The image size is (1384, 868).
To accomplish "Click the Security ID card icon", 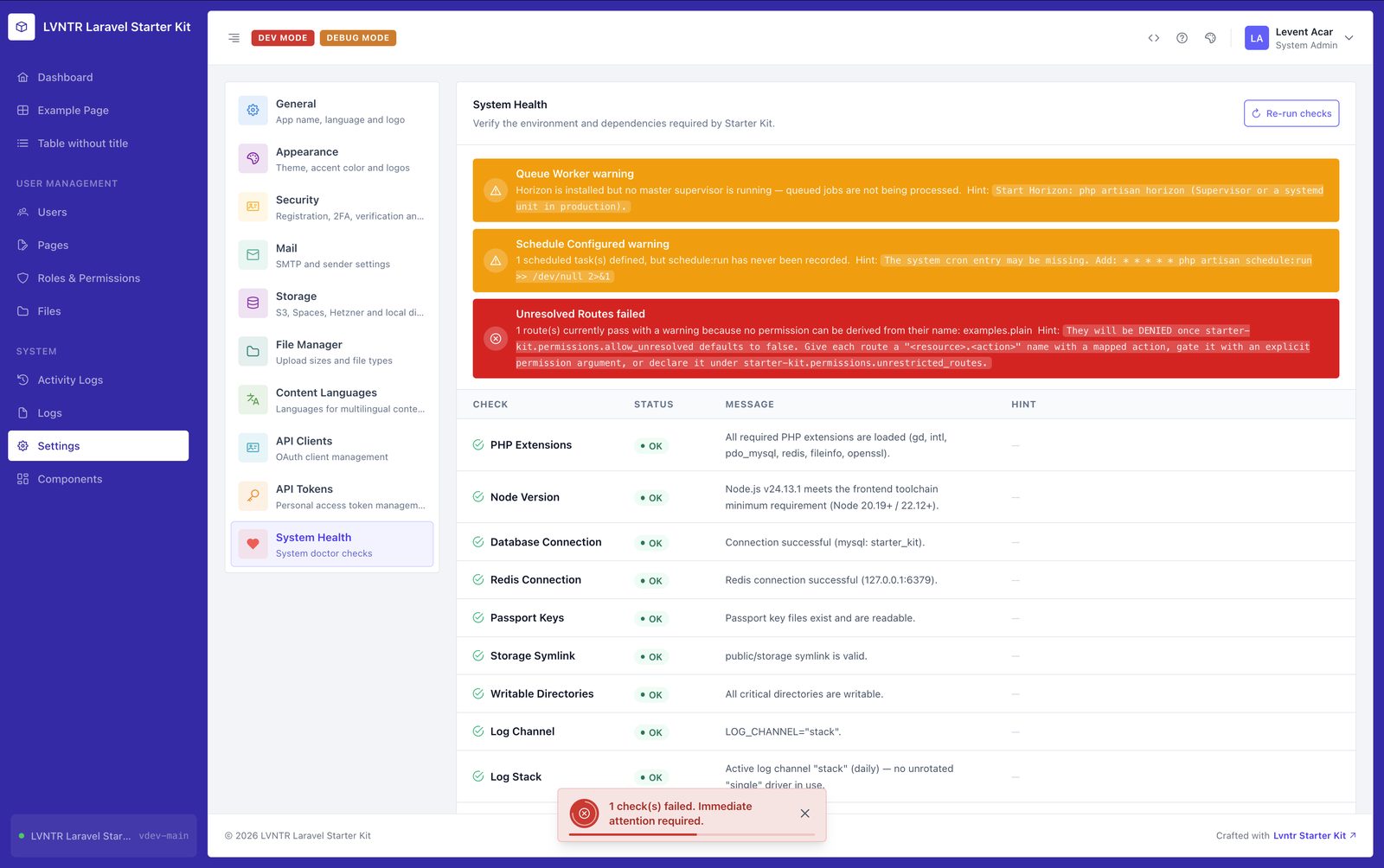I will point(253,207).
